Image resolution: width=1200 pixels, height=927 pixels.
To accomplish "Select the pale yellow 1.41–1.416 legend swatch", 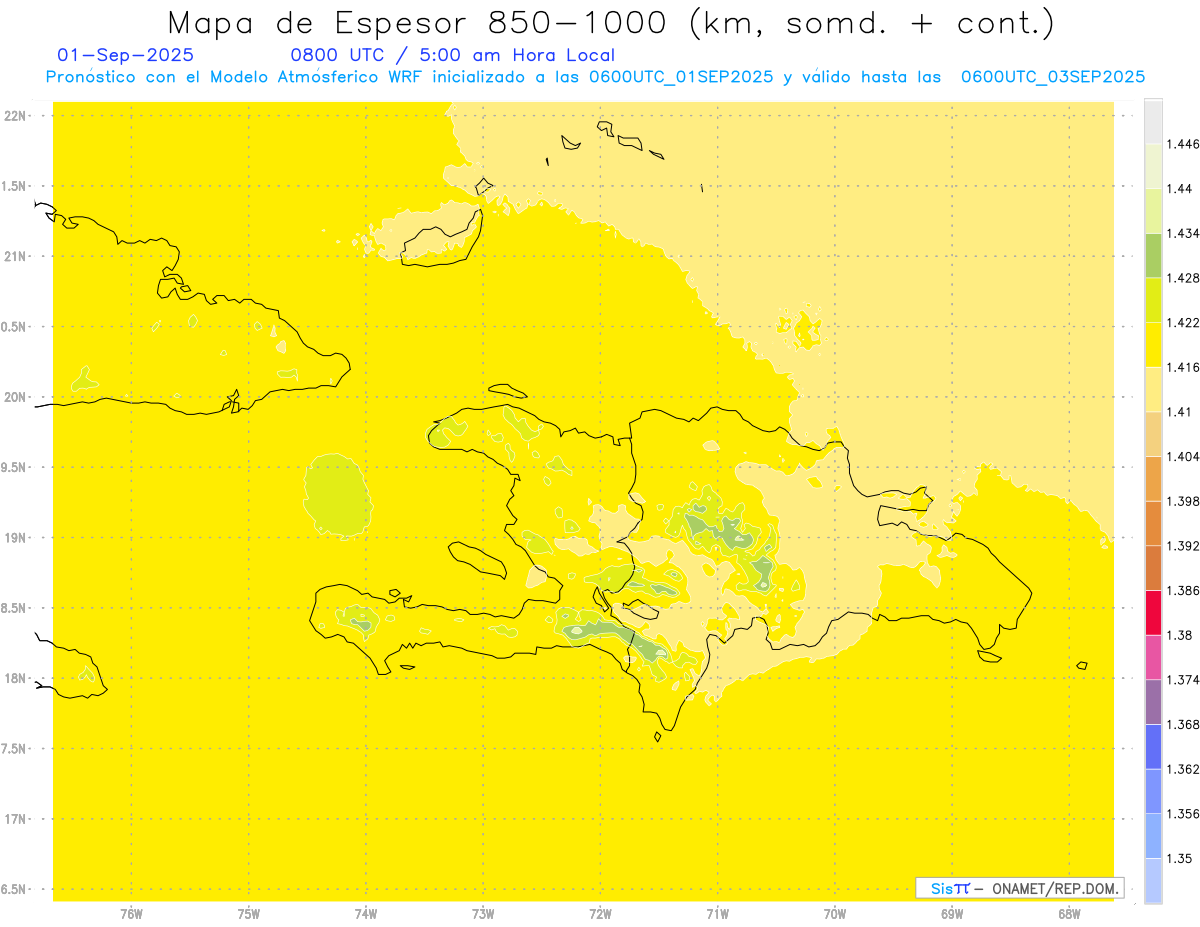I will pos(1153,388).
